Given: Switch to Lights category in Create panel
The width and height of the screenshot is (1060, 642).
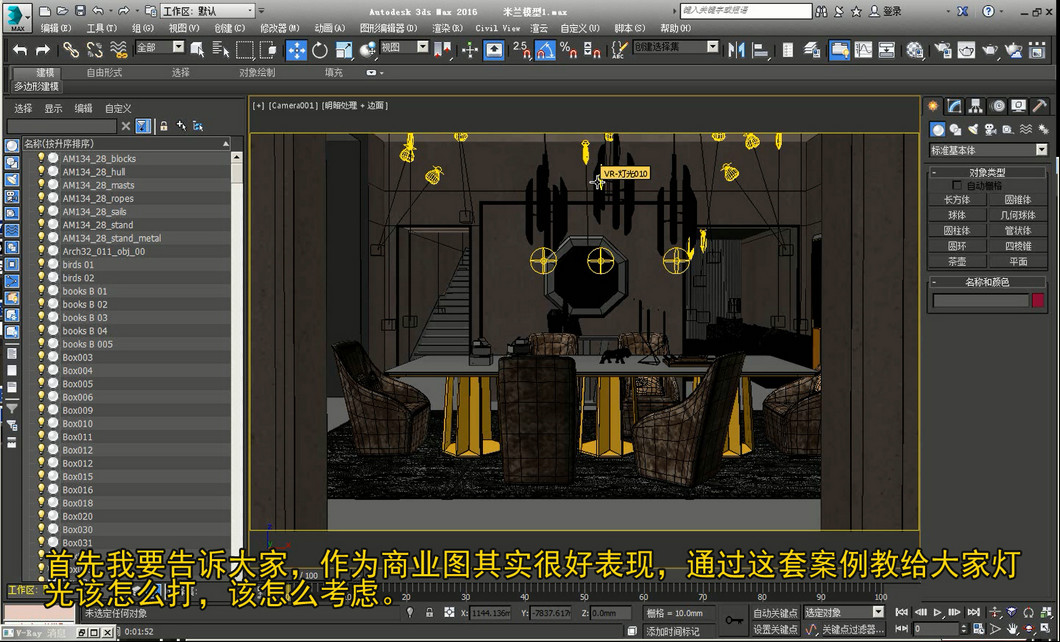Looking at the screenshot, I should point(973,129).
